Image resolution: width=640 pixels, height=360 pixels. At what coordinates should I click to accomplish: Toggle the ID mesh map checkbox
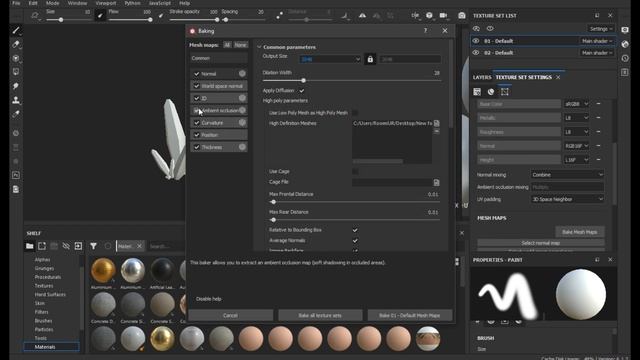[x=196, y=98]
